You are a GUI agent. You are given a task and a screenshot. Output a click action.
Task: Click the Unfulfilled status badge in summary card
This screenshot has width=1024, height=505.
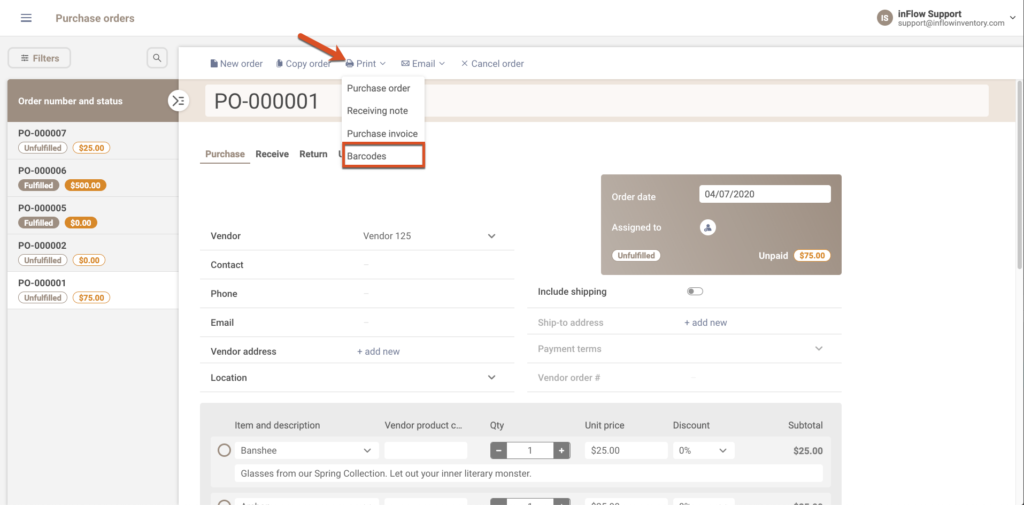click(636, 256)
